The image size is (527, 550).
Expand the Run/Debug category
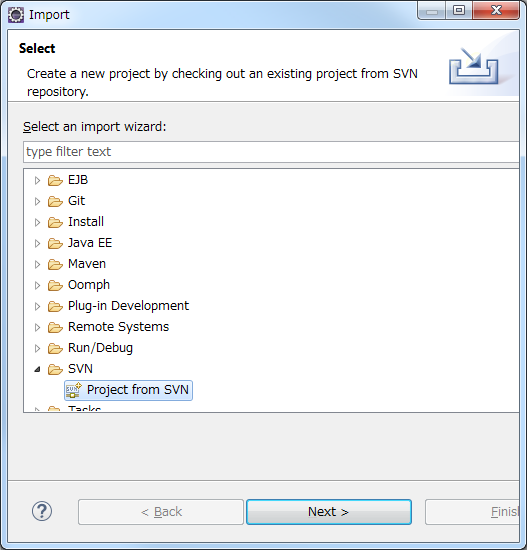(37, 348)
